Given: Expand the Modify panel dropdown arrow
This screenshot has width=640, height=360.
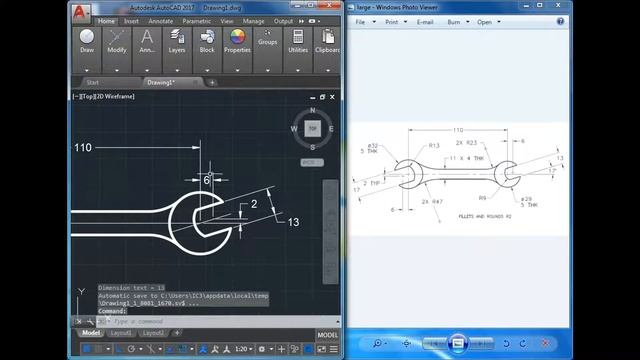Looking at the screenshot, I should 117,70.
